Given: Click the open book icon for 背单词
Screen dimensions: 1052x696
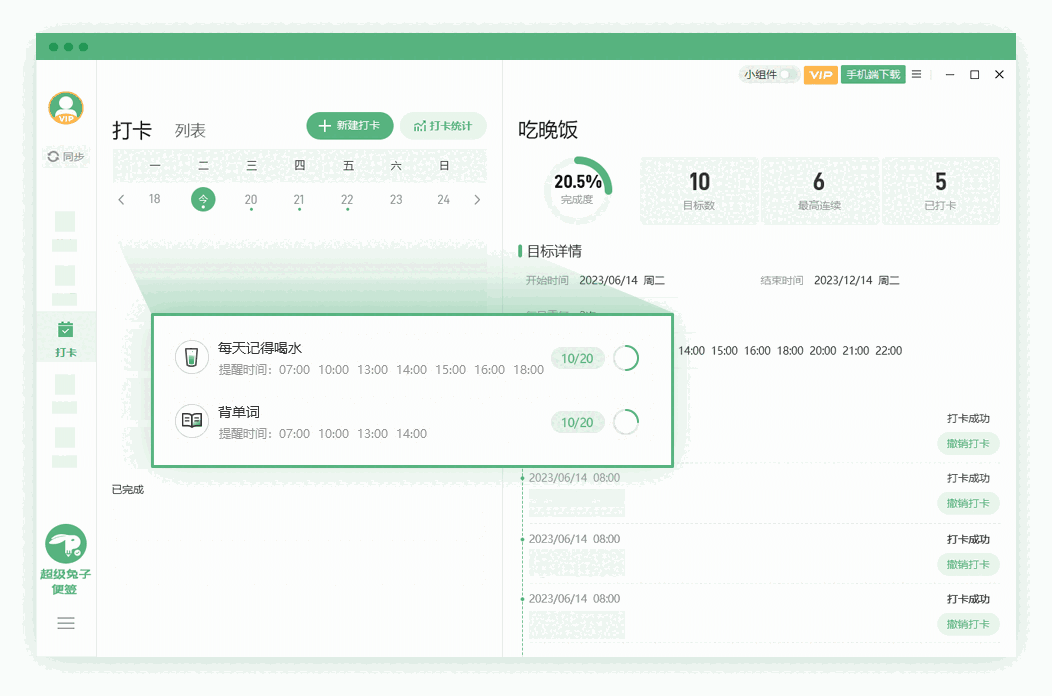Looking at the screenshot, I should (x=191, y=421).
